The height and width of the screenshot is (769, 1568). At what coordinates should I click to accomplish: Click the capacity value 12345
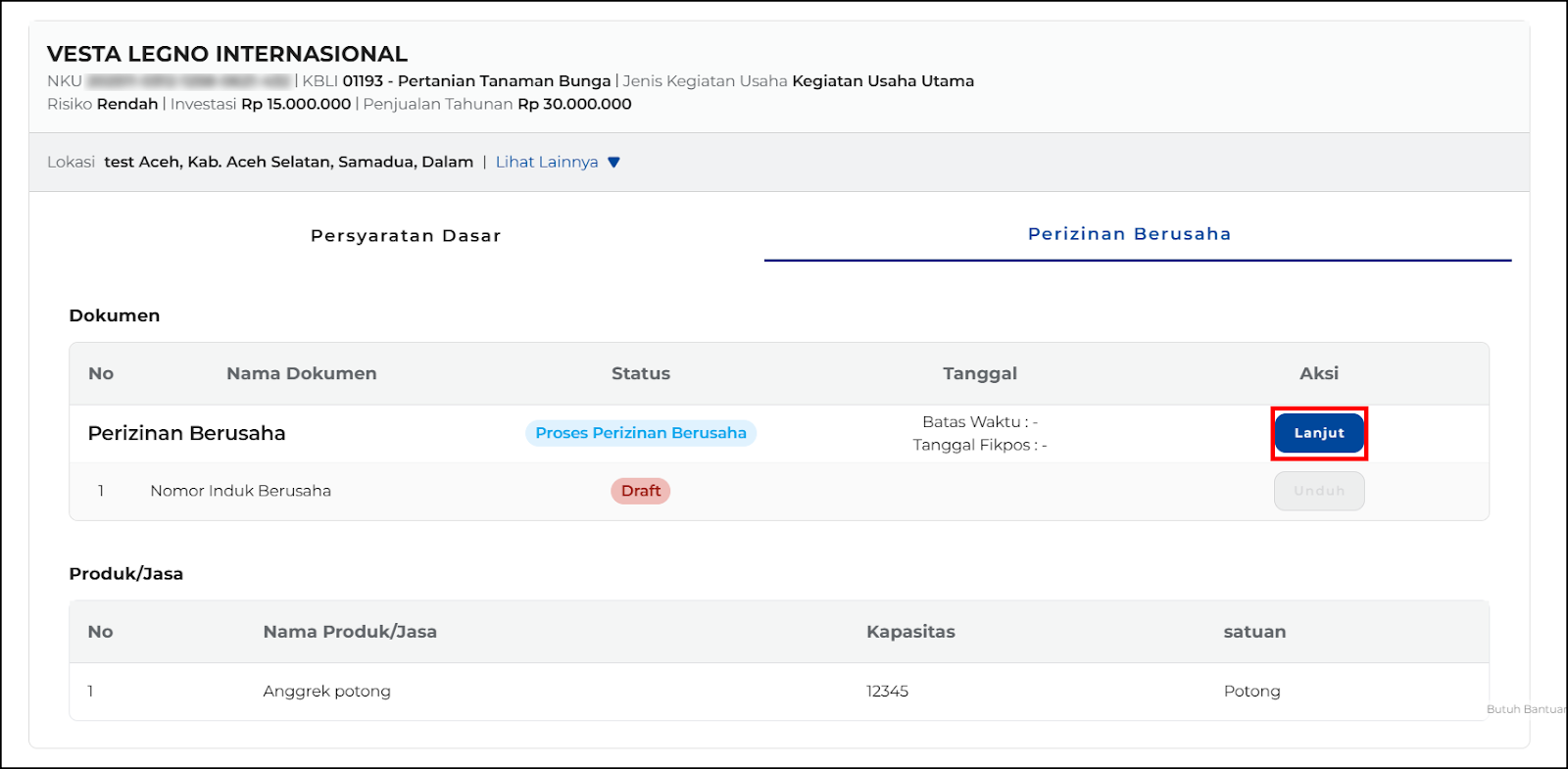[887, 691]
